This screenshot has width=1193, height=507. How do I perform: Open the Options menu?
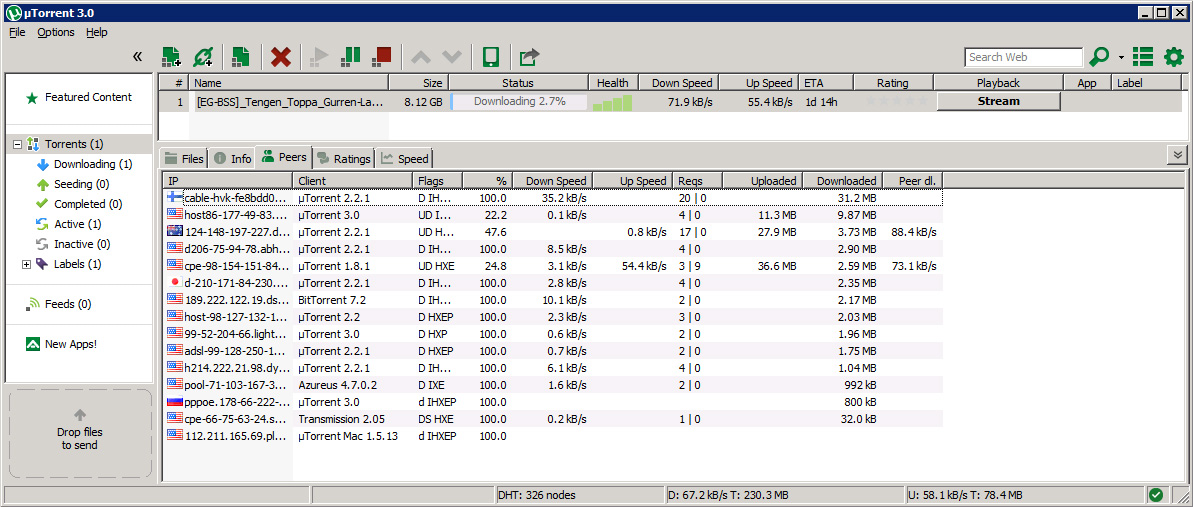point(56,32)
